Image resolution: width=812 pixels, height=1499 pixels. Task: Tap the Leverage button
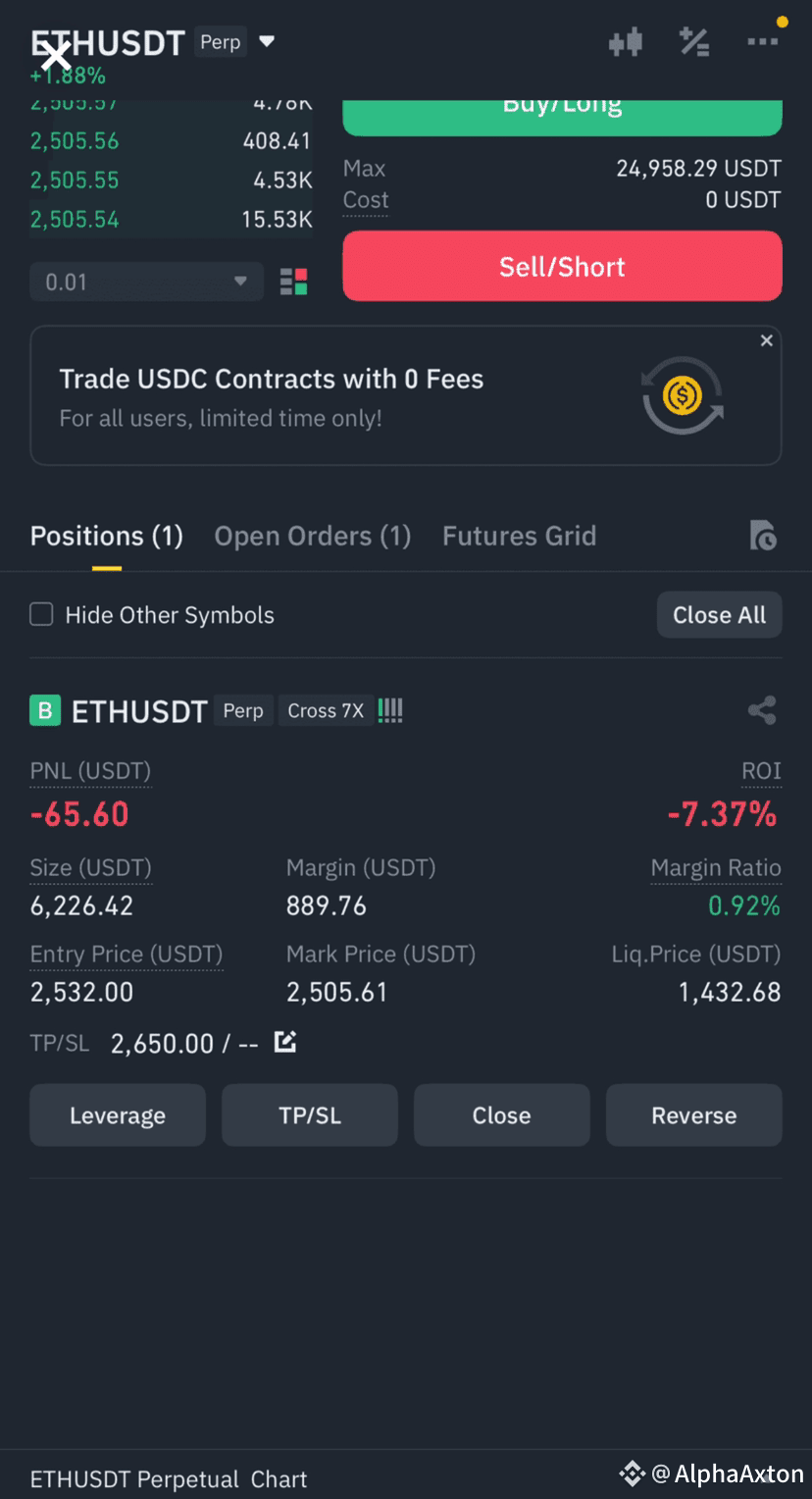[x=118, y=1115]
